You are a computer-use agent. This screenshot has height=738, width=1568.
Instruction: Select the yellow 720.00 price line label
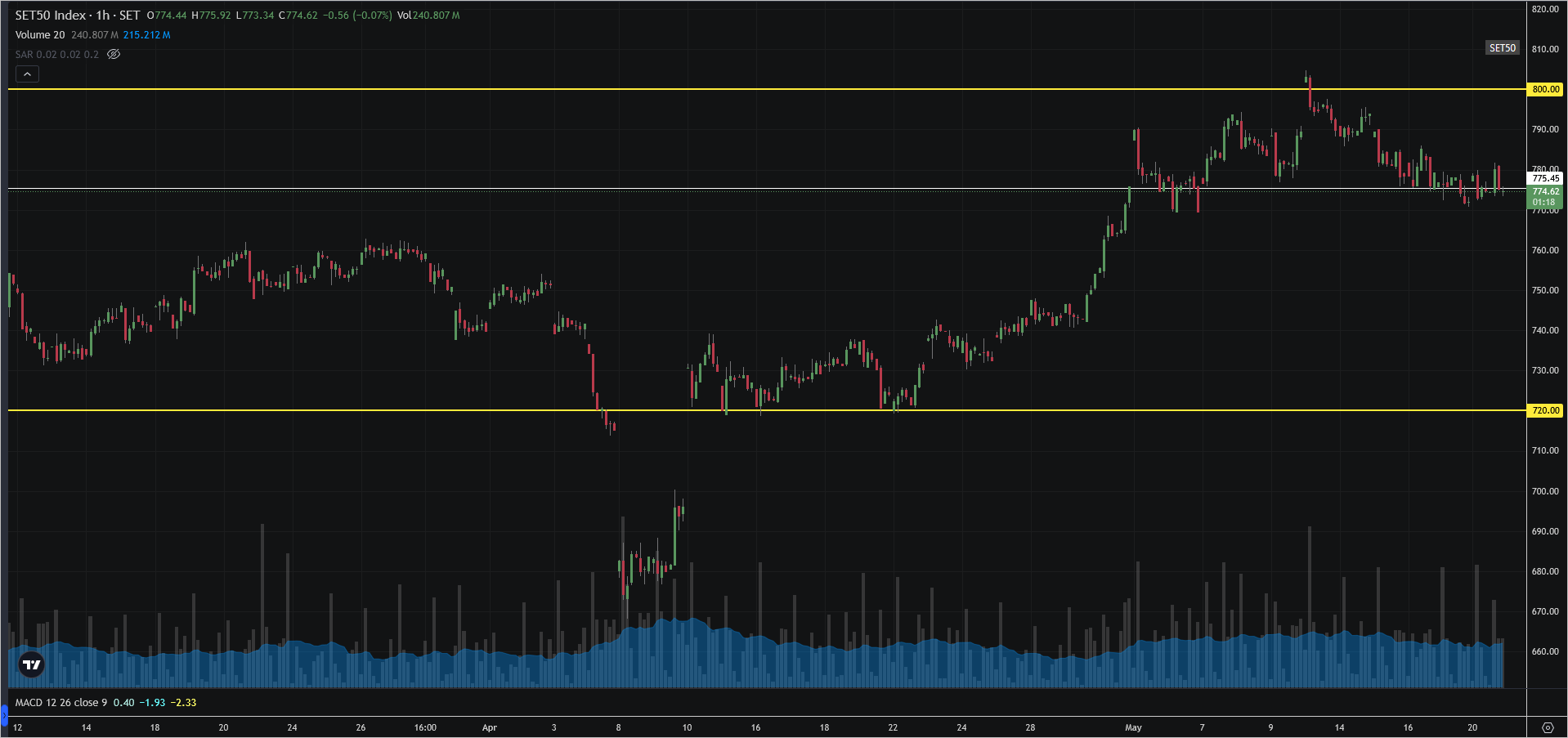(1545, 410)
